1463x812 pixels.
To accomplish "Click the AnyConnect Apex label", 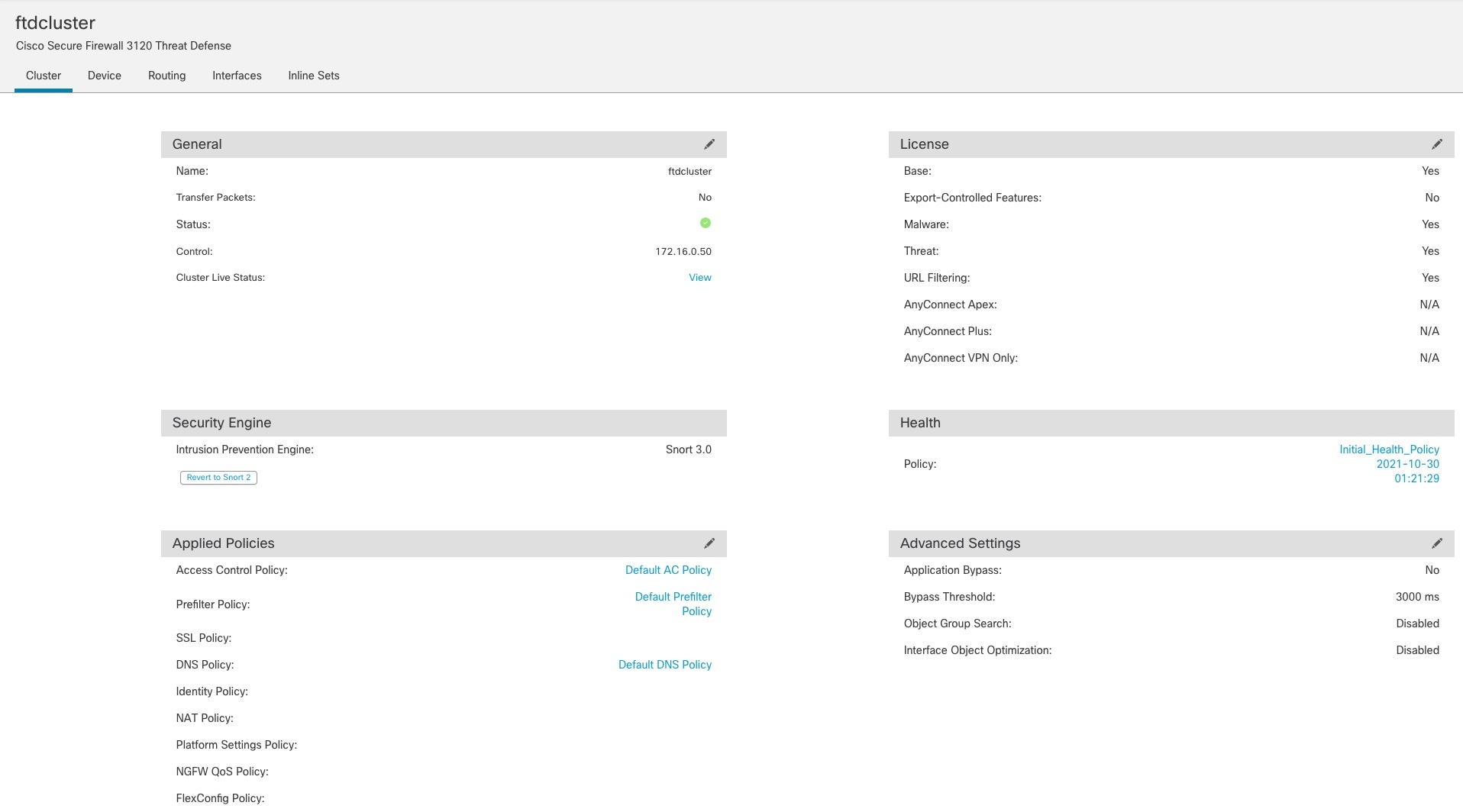I will tap(950, 304).
